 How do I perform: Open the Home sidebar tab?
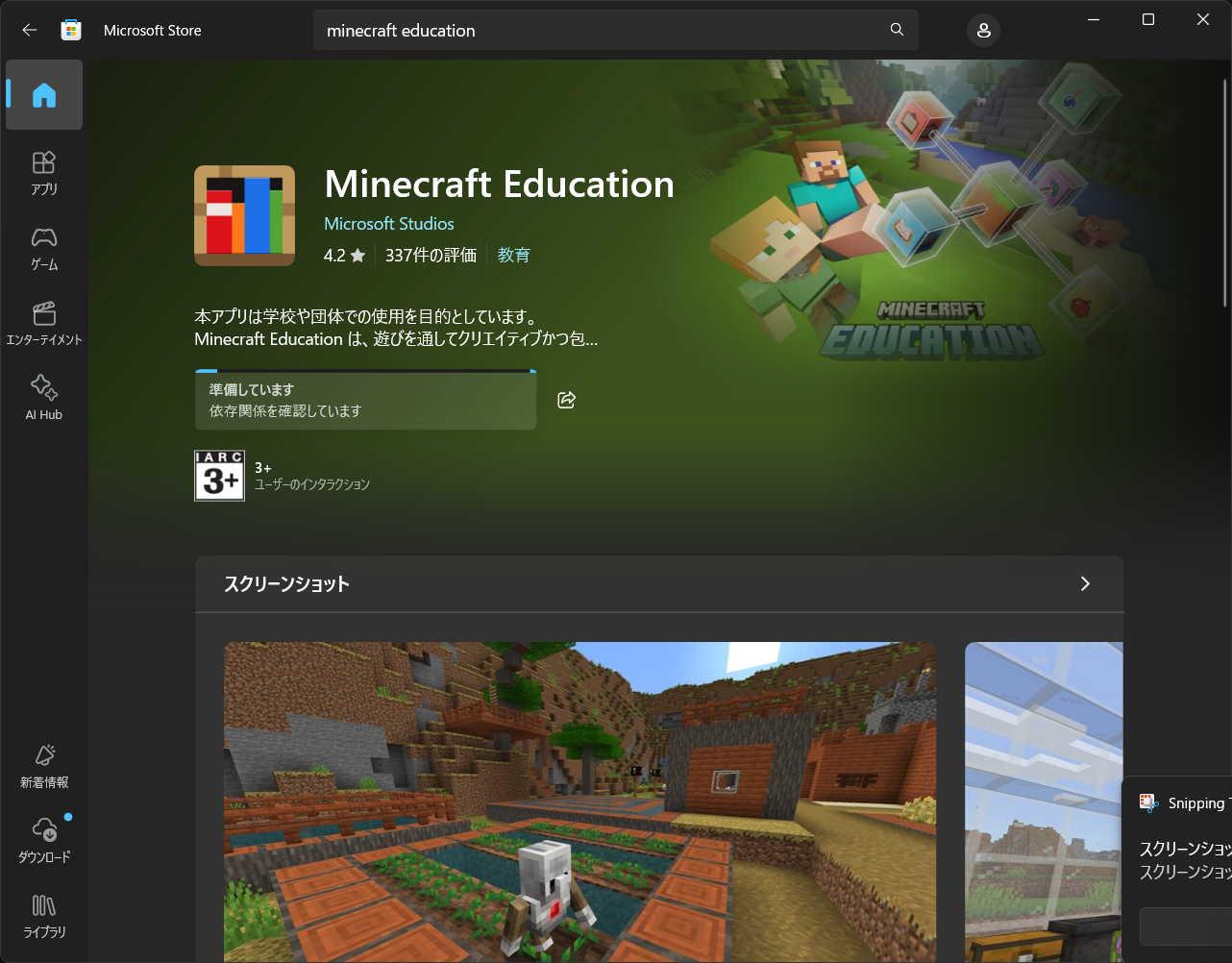coord(44,95)
